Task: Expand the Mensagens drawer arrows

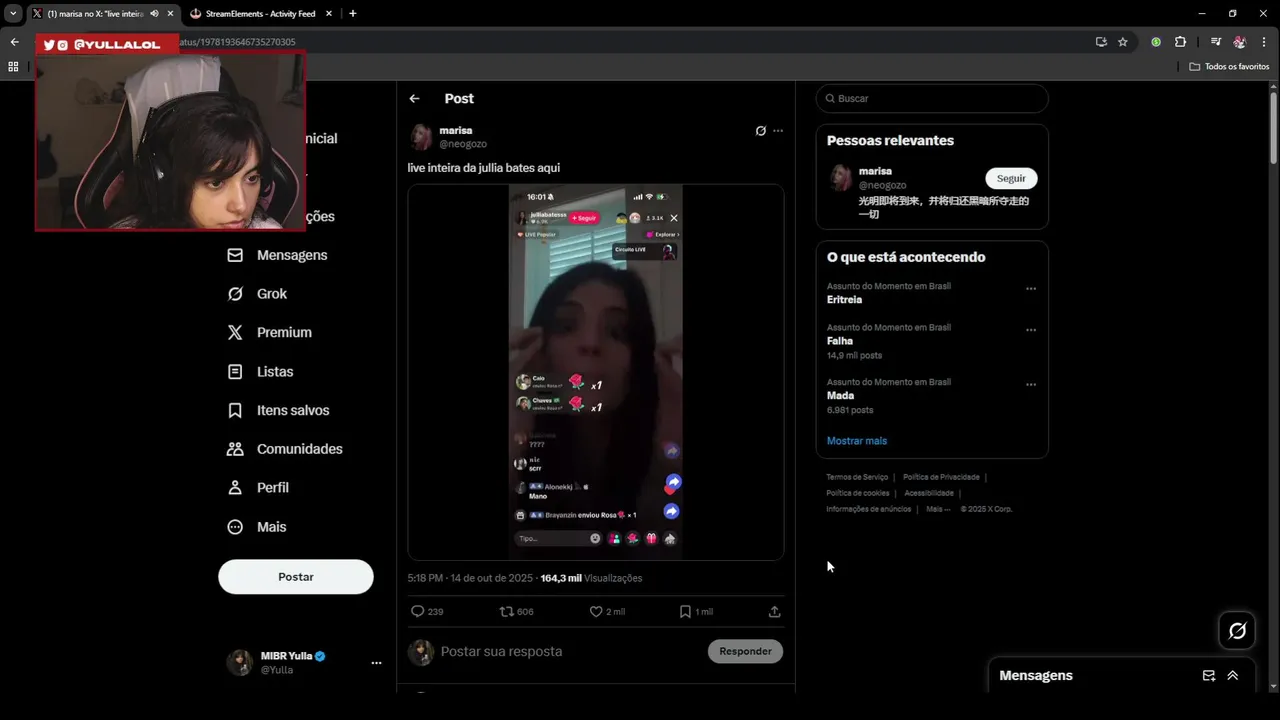Action: [x=1232, y=676]
